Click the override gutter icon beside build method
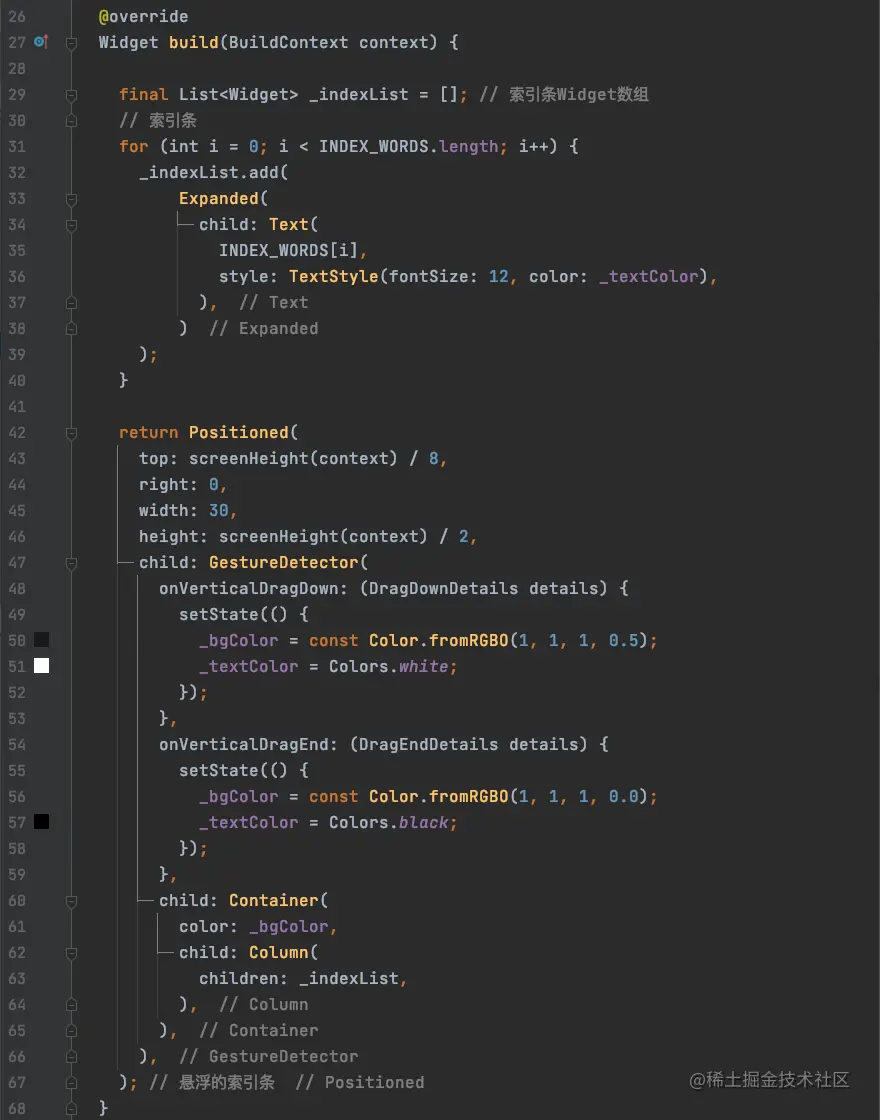The height and width of the screenshot is (1120, 880). click(x=41, y=42)
